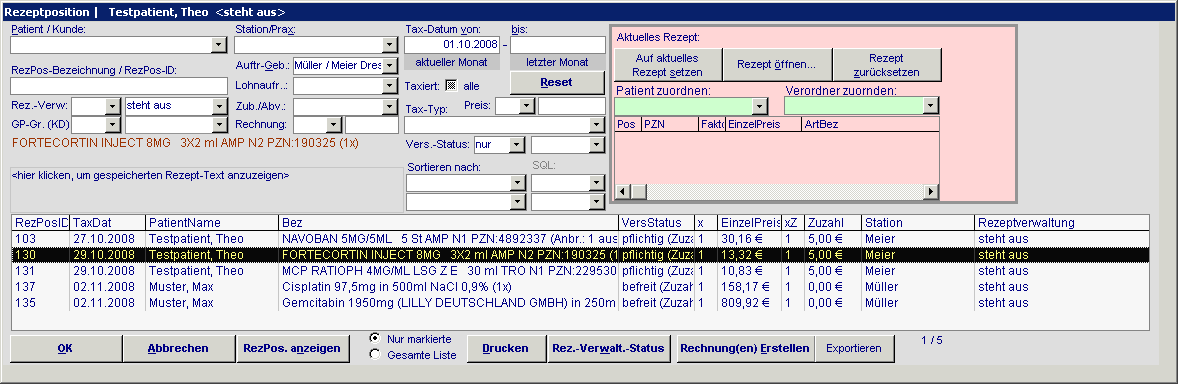Click the Pos header in Aktuelles Rezept table
The width and height of the screenshot is (1178, 384).
coord(627,124)
